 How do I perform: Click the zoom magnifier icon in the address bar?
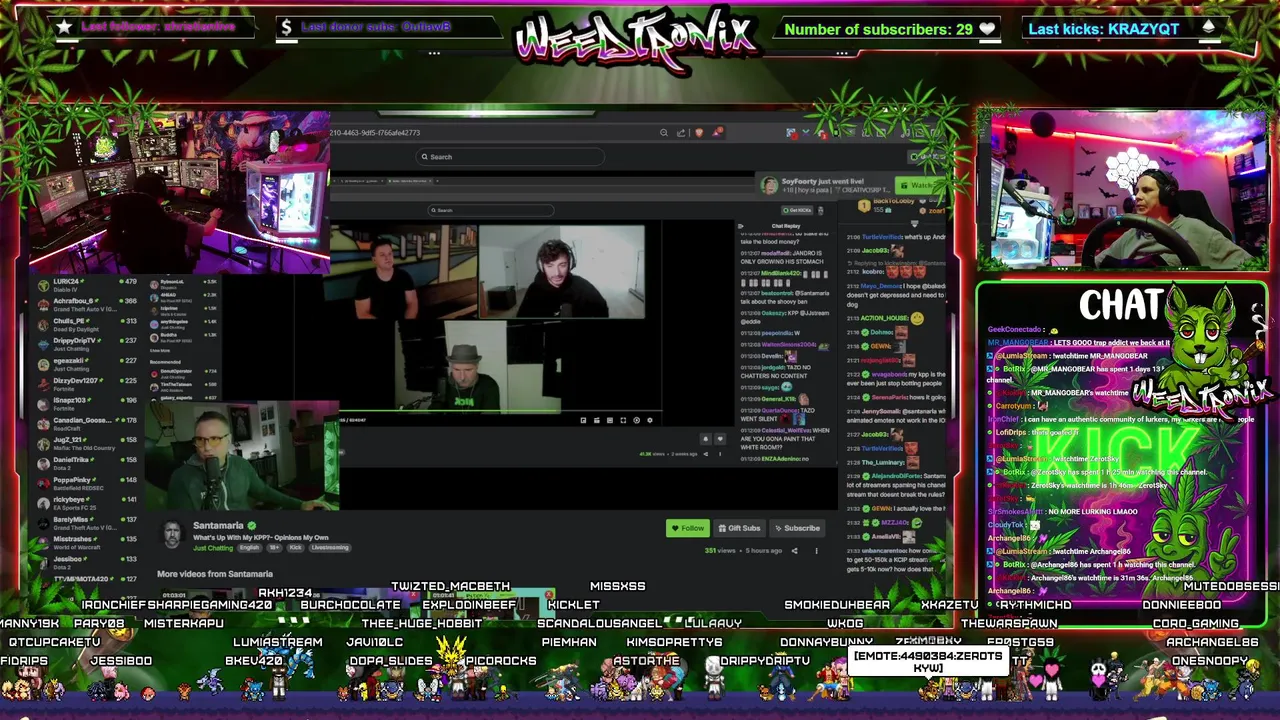[x=663, y=132]
